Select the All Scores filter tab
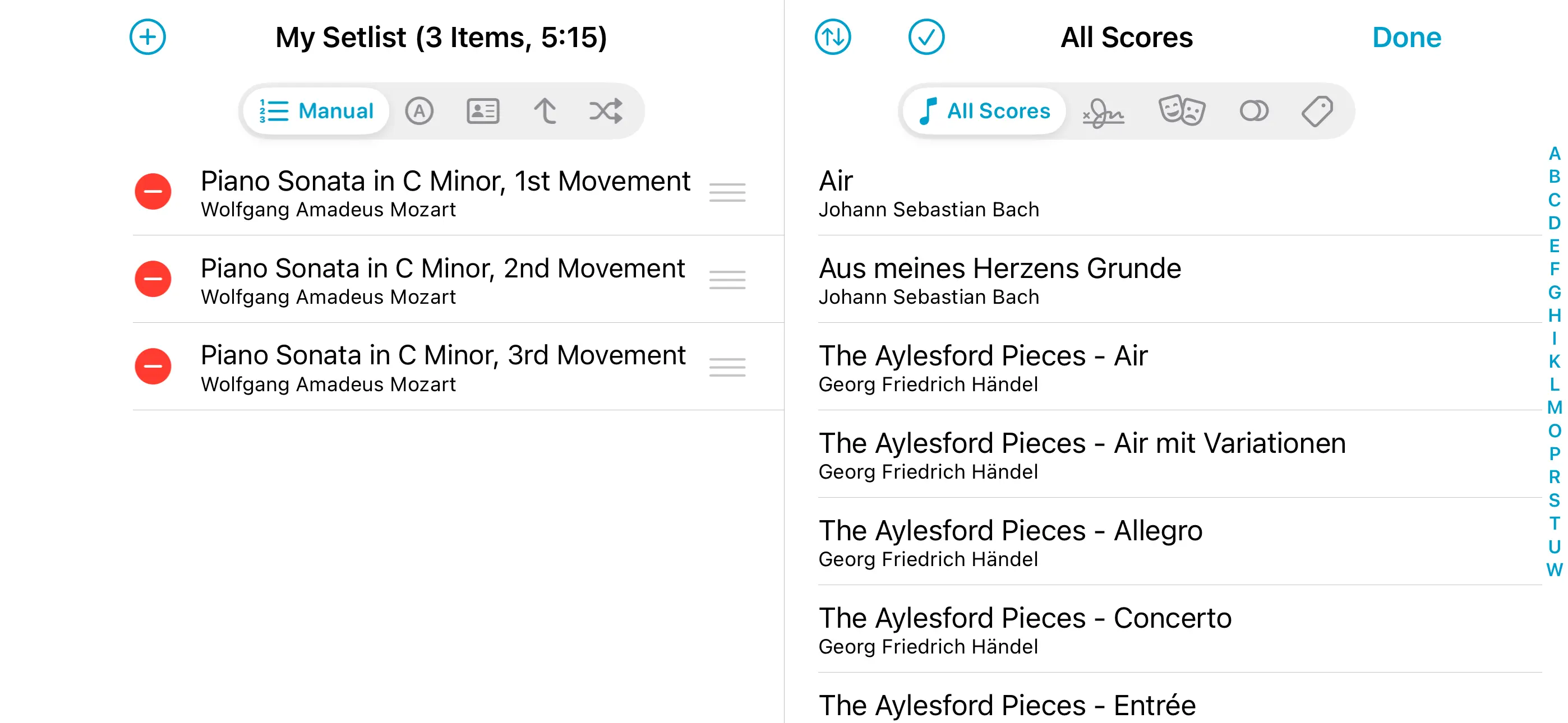The image size is (1568, 723). tap(985, 112)
